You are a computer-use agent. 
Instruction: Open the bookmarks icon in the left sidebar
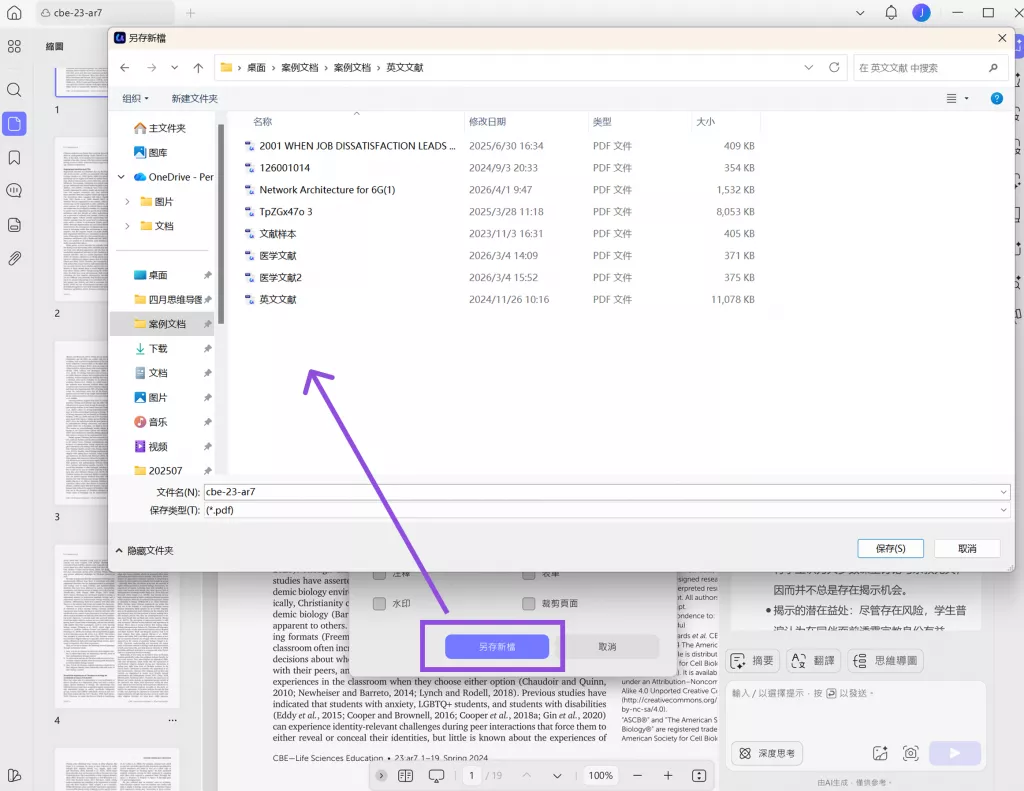tap(14, 157)
